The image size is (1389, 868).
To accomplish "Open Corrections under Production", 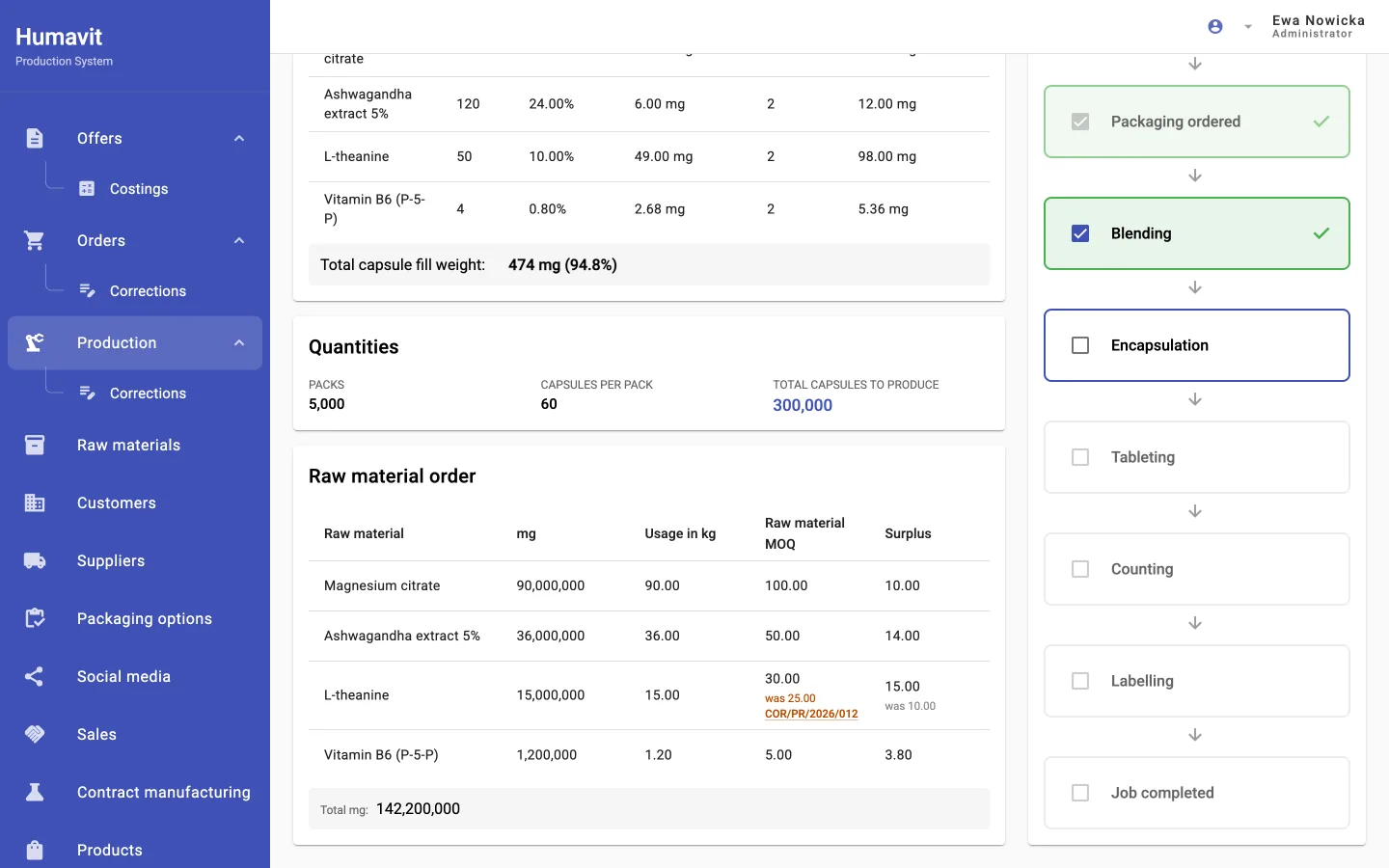I will point(148,393).
